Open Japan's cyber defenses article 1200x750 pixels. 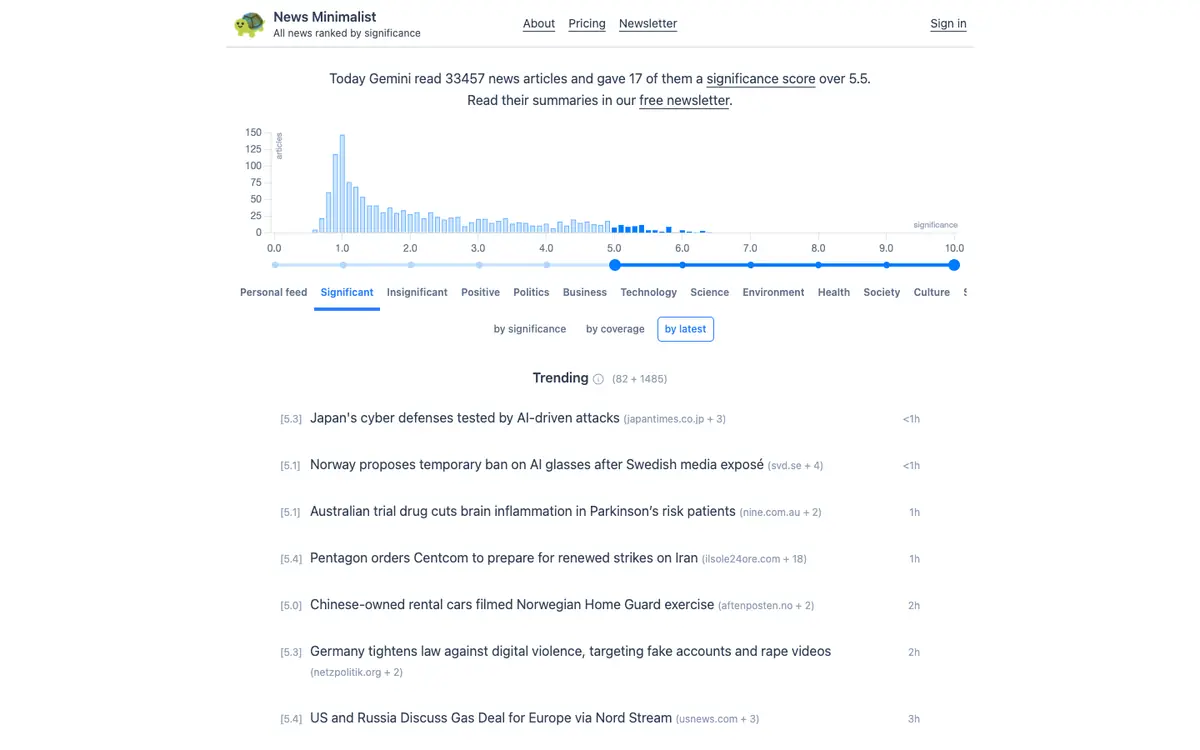click(x=465, y=418)
